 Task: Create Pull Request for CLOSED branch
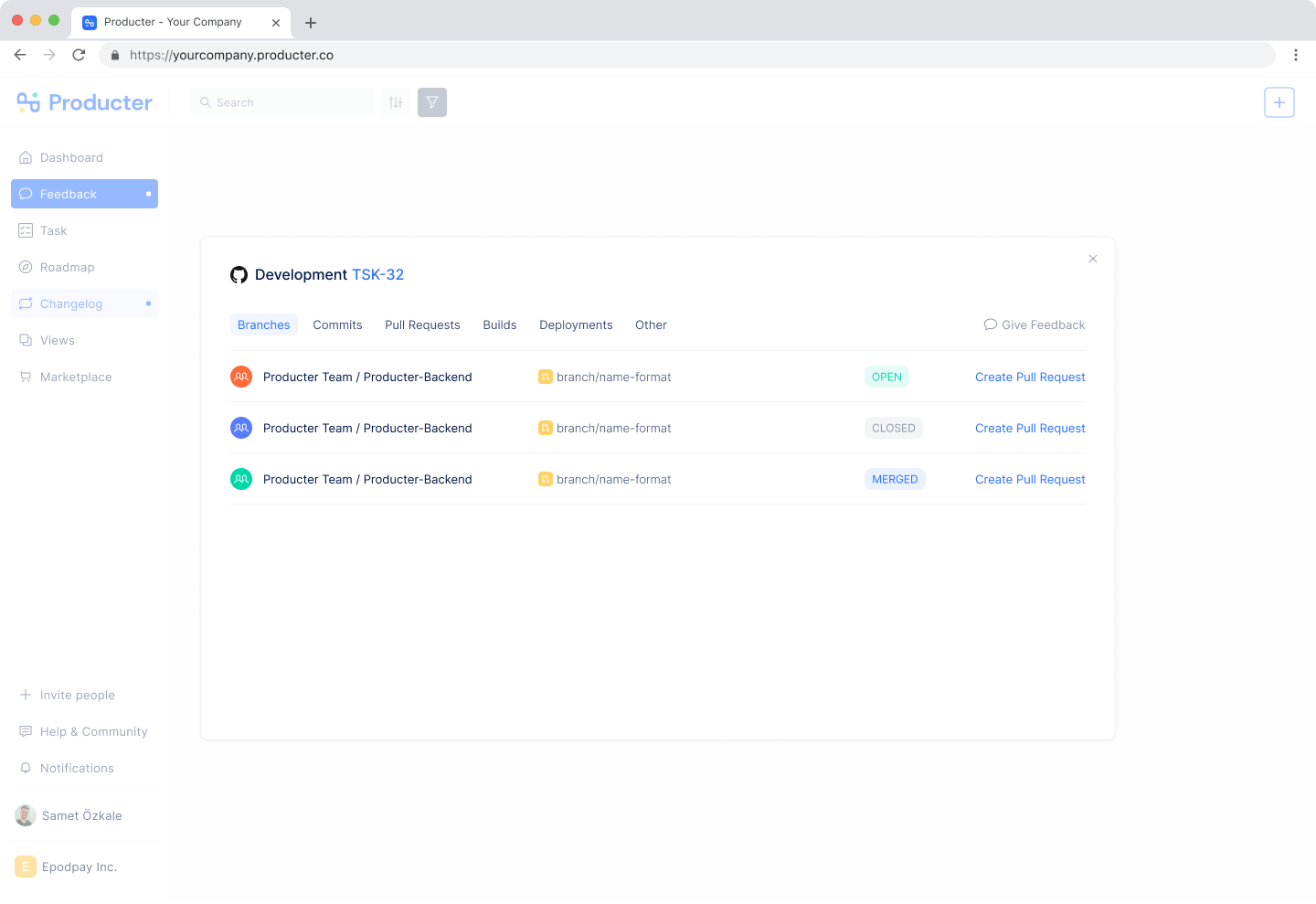click(x=1030, y=428)
